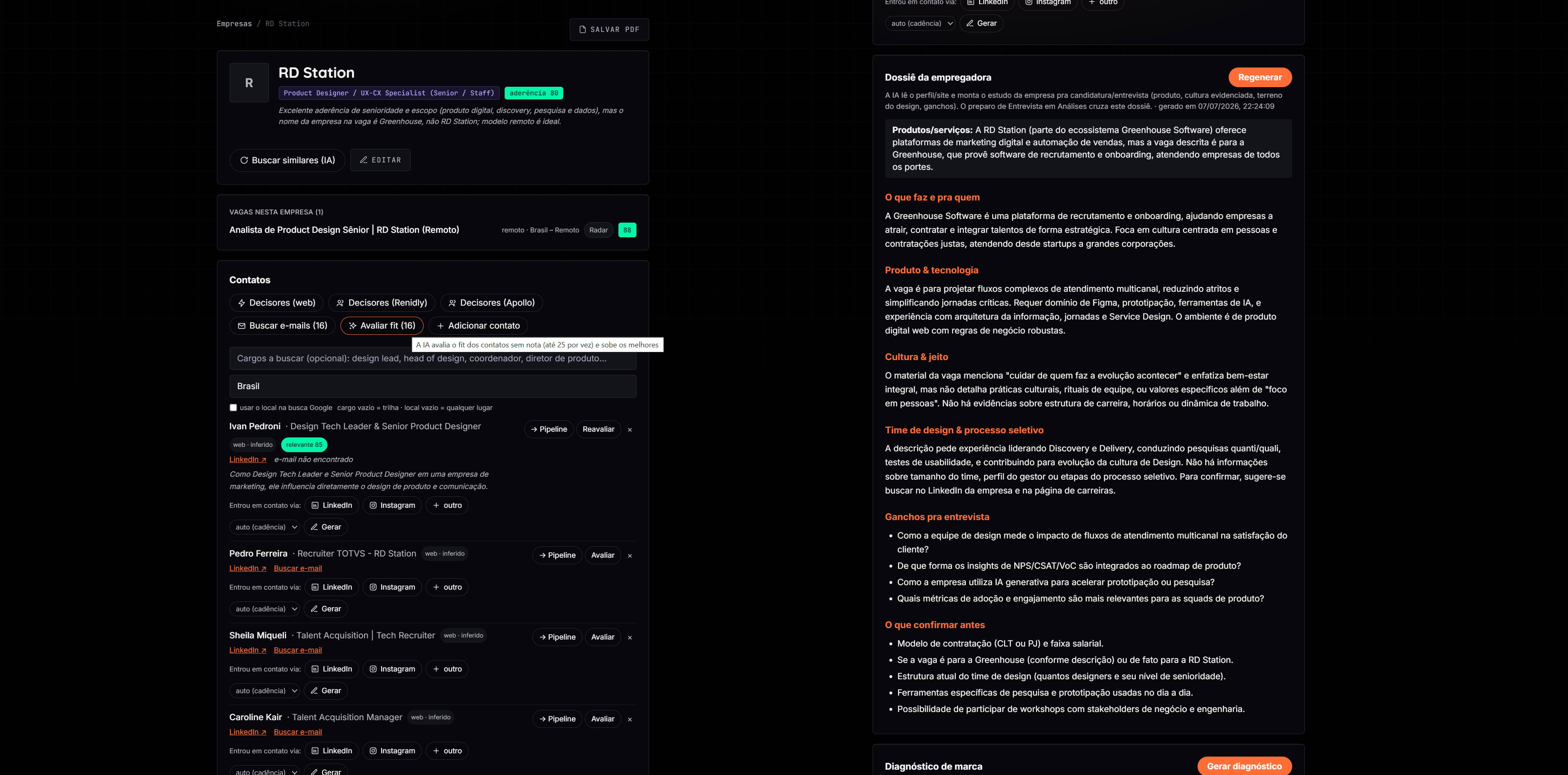Screen dimensions: 1568x775
Task: Click the RD Station company logo tile
Action: 249,83
